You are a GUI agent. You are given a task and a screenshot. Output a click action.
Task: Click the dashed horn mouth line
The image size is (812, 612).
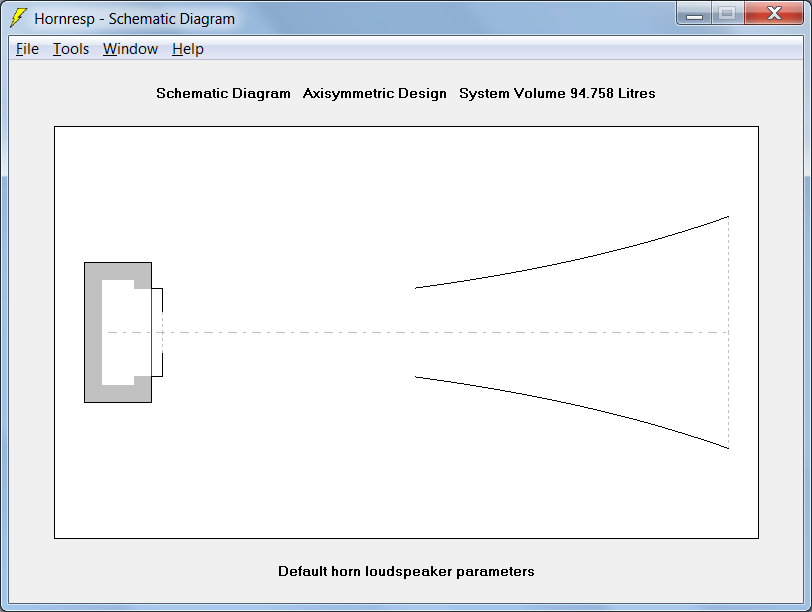pyautogui.click(x=729, y=332)
